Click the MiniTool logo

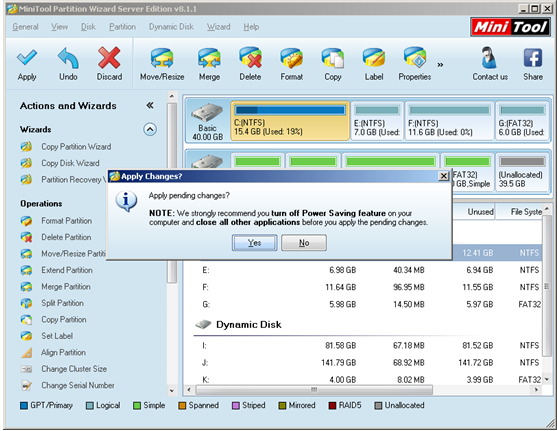[510, 27]
